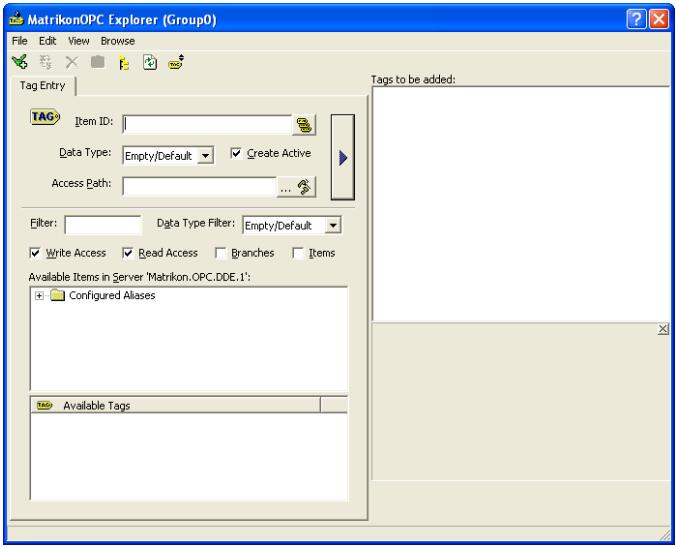This screenshot has width=676, height=547.
Task: Select the Tag Entry tab
Action: (43, 85)
